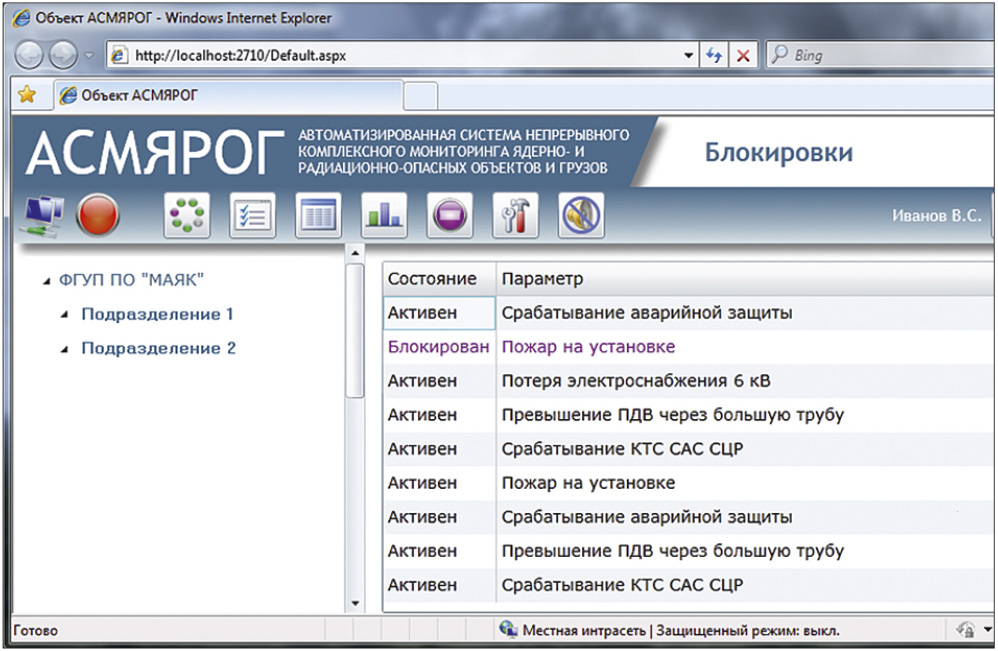Viewport: 998px width, 651px height.
Task: Open the circle of green dots icon
Action: coord(186,215)
